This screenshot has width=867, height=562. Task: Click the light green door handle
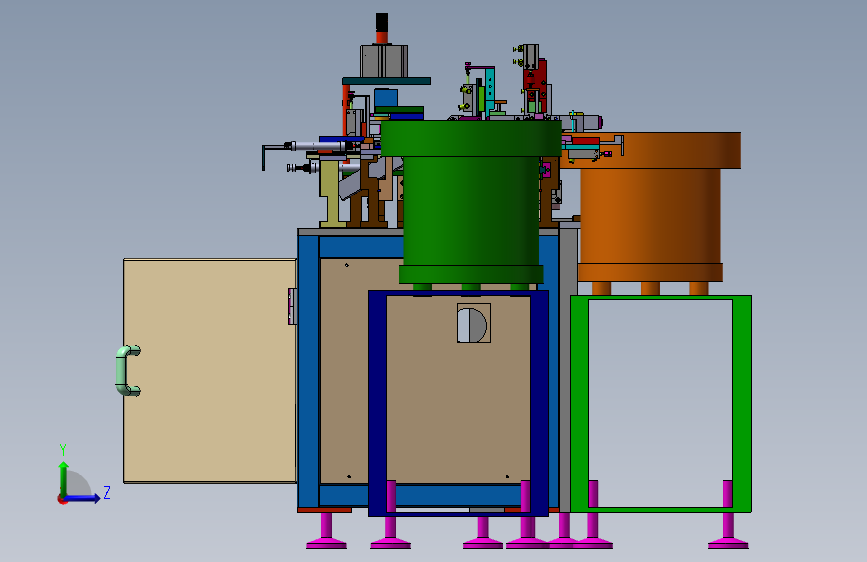click(128, 371)
